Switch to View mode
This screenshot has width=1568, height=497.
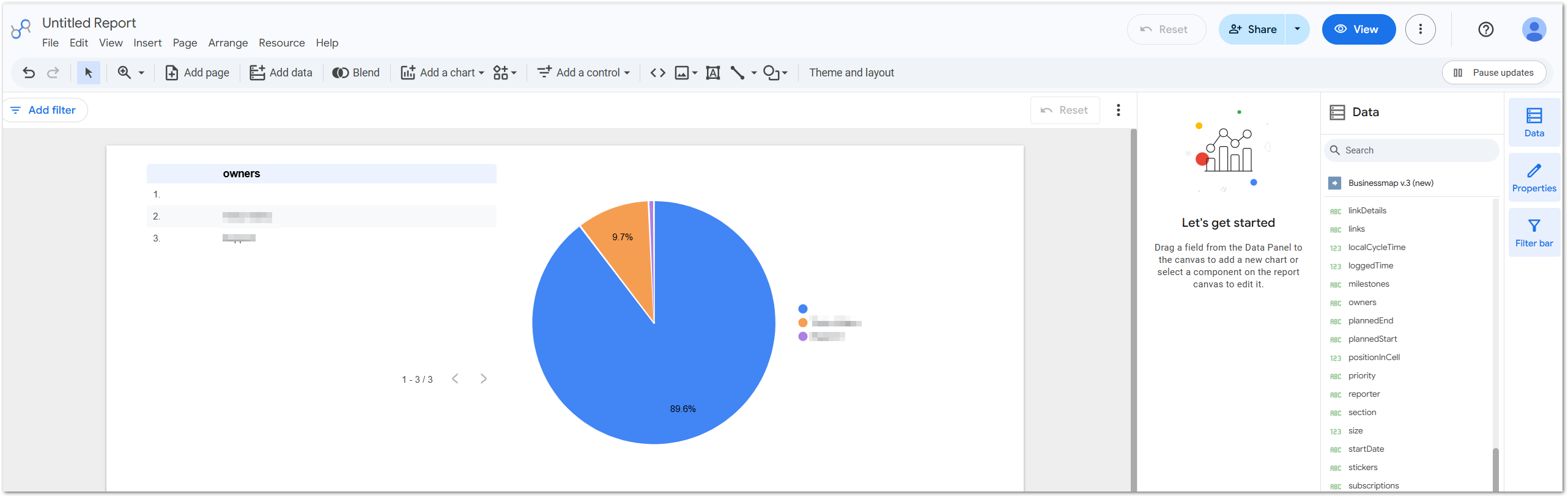tap(1358, 29)
